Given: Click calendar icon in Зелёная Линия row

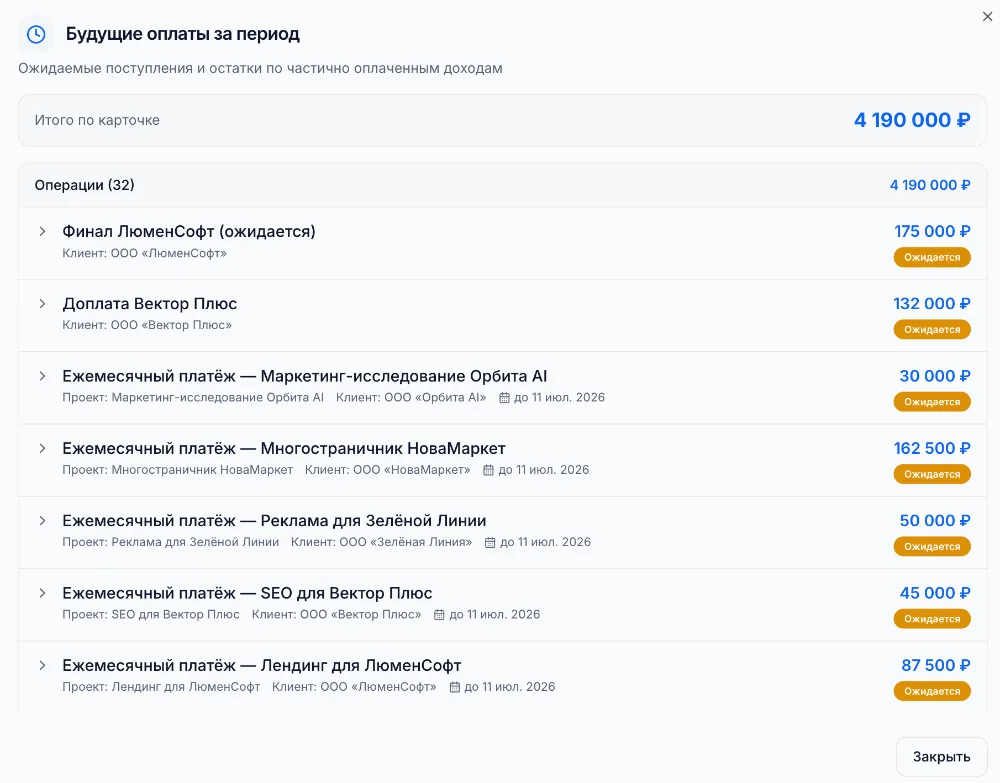Looking at the screenshot, I should tap(490, 543).
